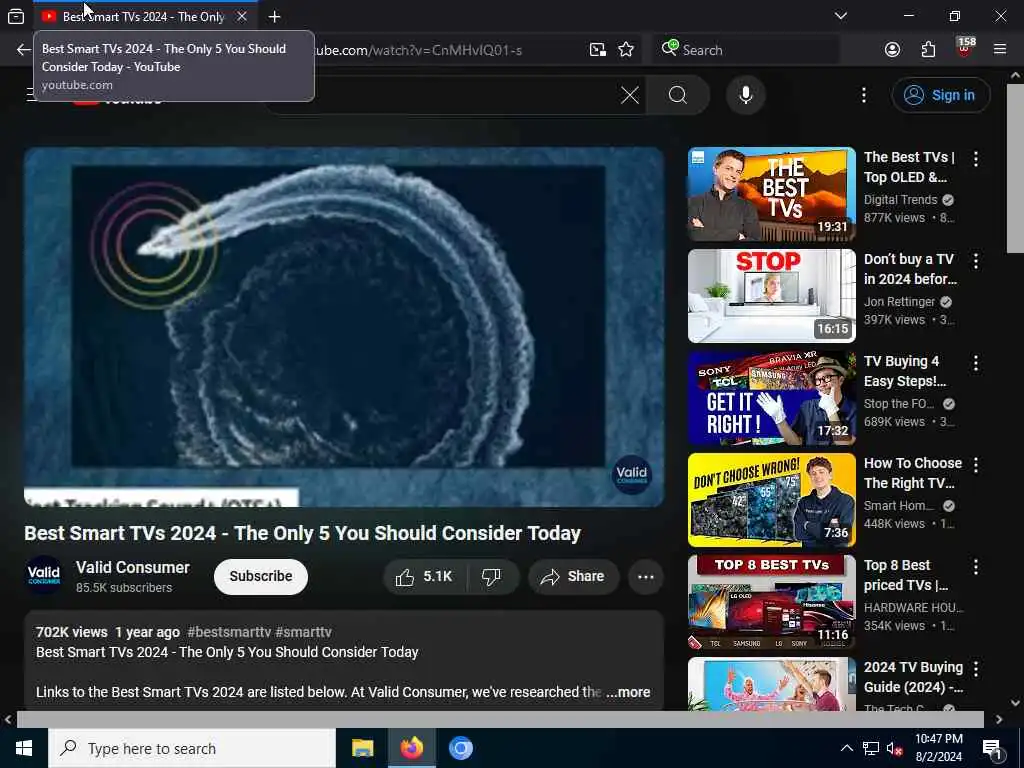This screenshot has height=768, width=1024.
Task: Click the scroll down arrow of page scrollbar
Action: [x=1016, y=703]
